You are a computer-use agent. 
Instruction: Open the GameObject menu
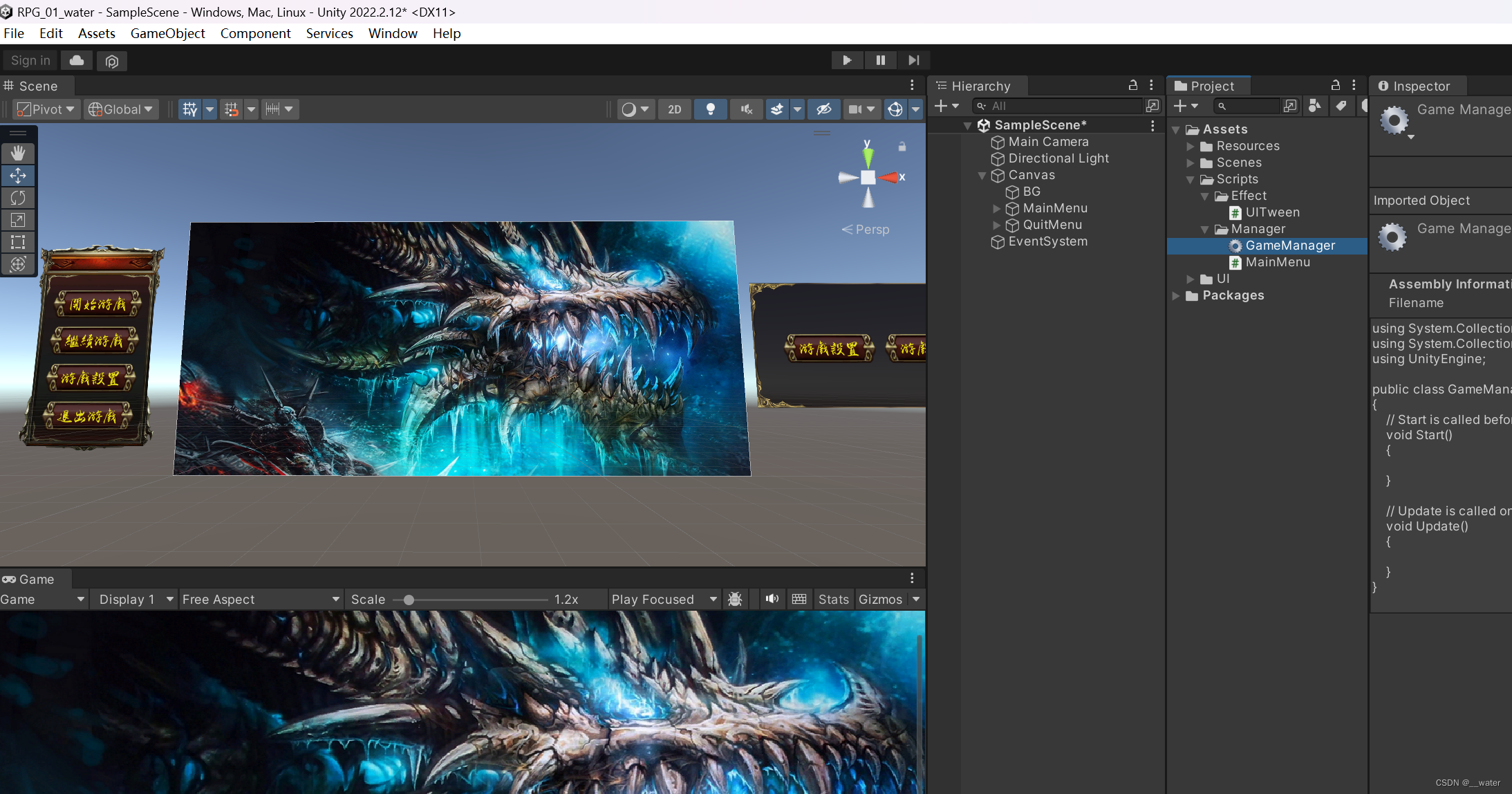tap(168, 33)
